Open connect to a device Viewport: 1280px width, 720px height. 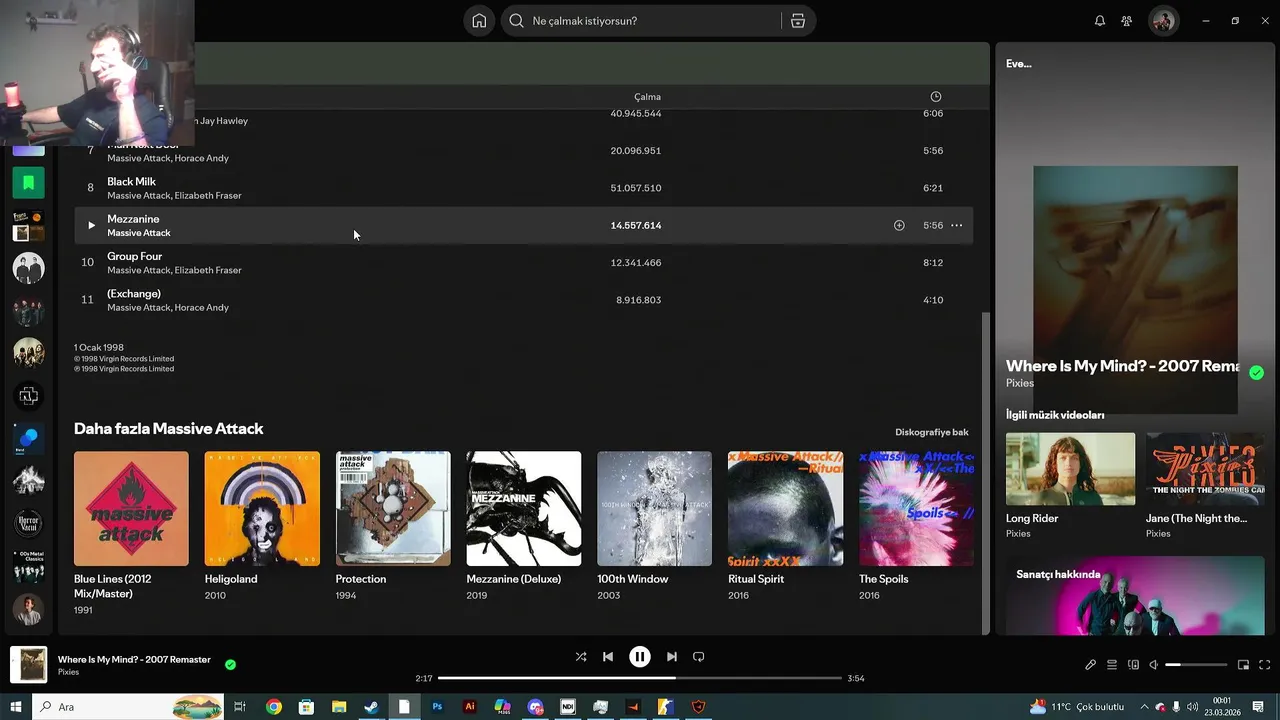point(1133,665)
